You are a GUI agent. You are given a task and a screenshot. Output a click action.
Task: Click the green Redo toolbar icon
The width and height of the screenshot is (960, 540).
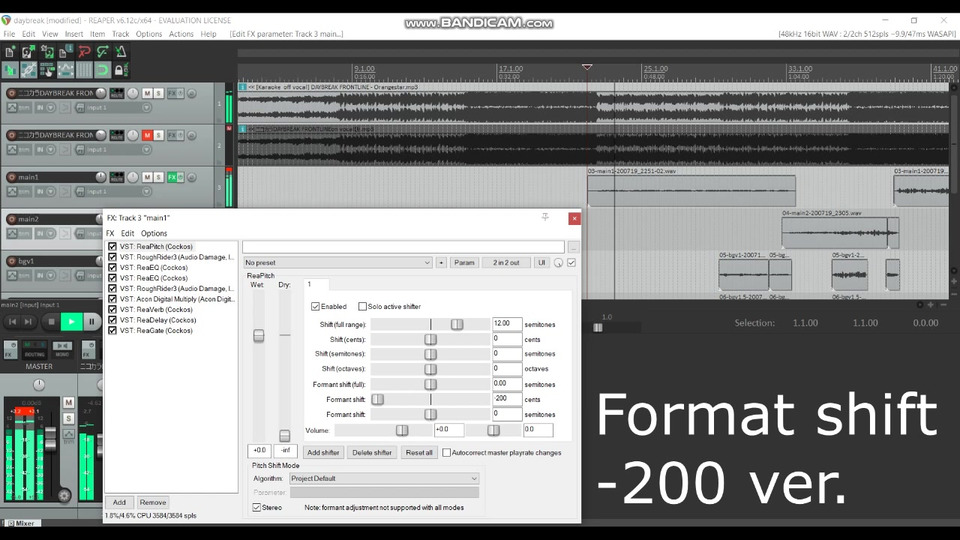click(102, 52)
